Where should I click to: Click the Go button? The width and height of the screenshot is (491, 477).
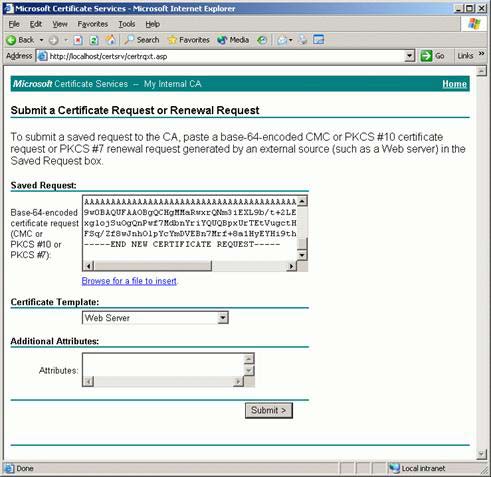click(432, 56)
